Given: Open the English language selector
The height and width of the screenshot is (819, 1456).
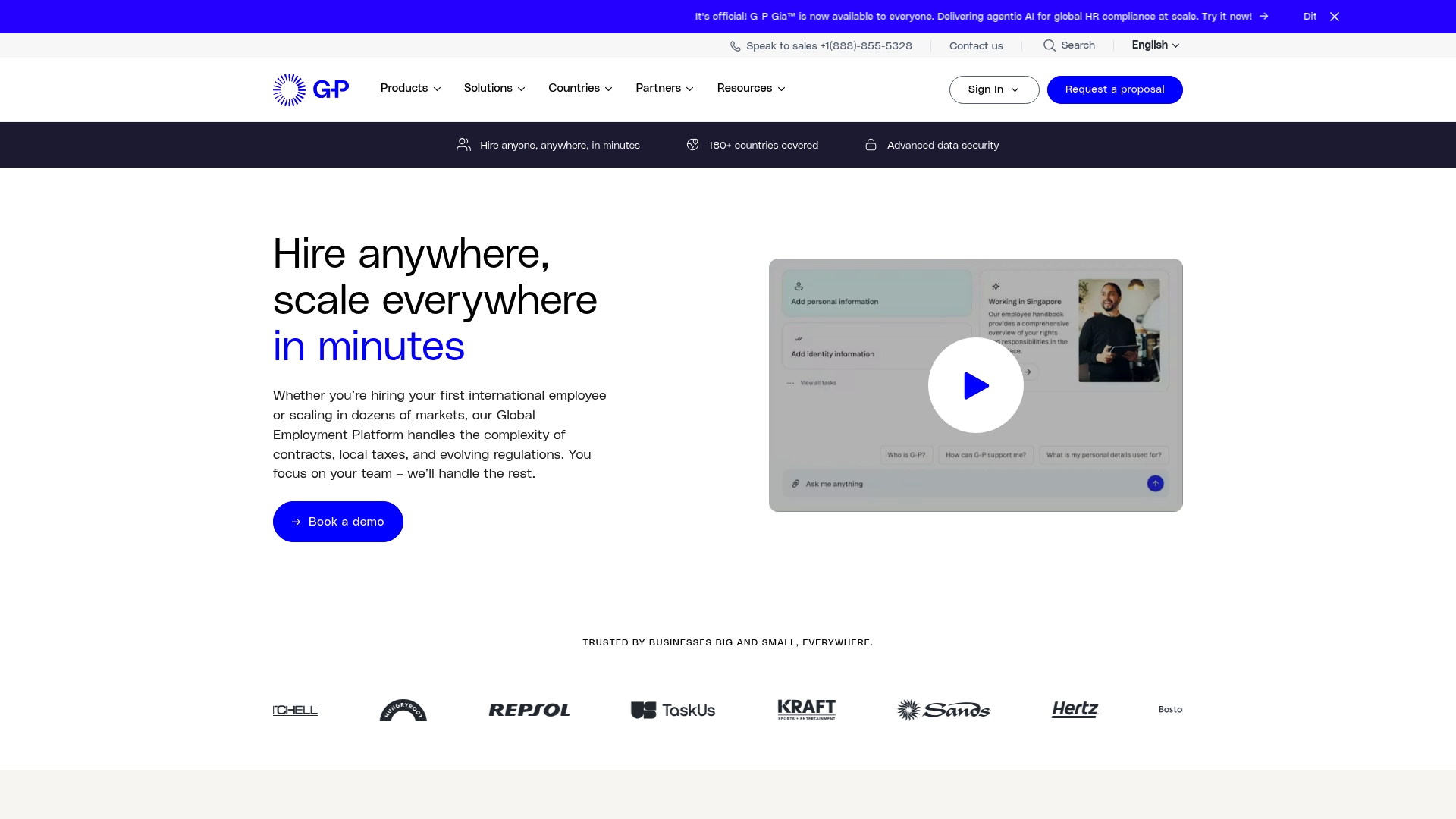Looking at the screenshot, I should pyautogui.click(x=1156, y=45).
